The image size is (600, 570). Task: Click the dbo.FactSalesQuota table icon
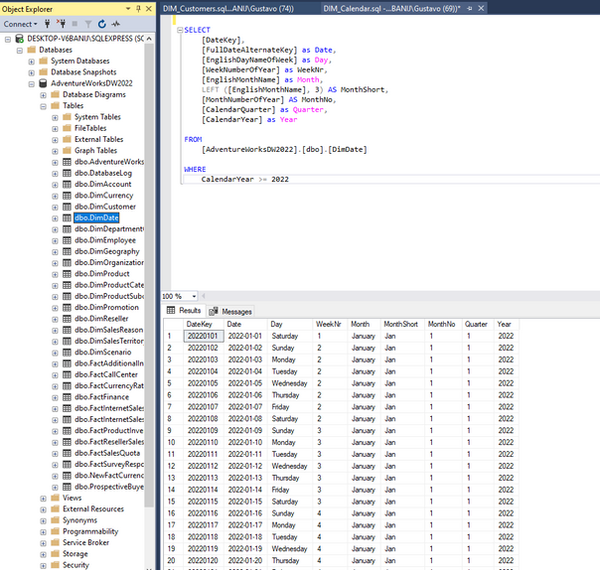point(67,453)
